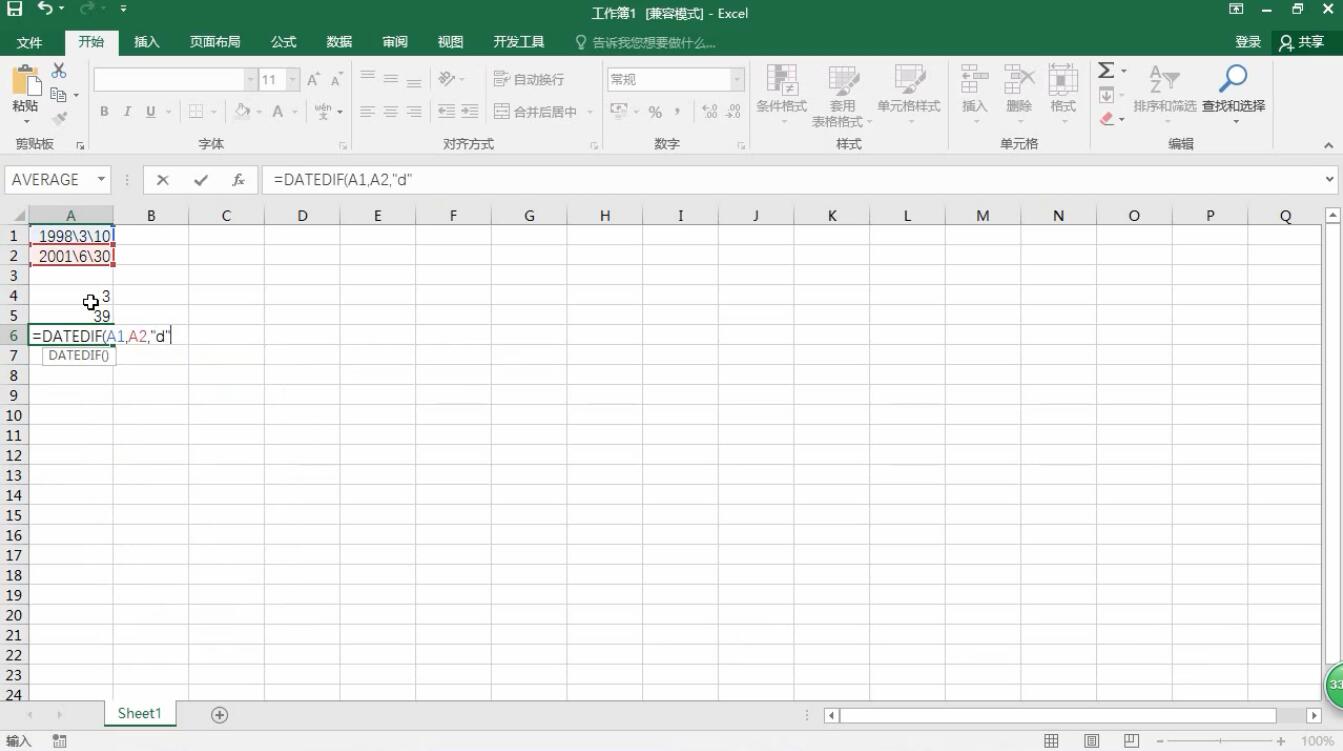Open the font name dropdown
Viewport: 1343px width, 751px height.
251,79
